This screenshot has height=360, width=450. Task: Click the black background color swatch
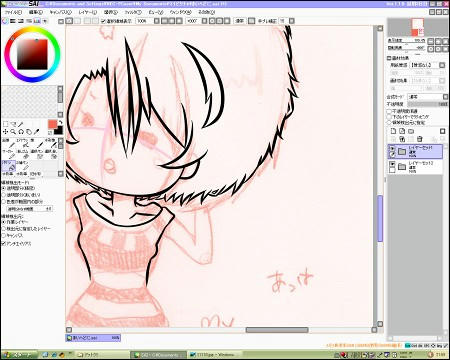pos(59,130)
